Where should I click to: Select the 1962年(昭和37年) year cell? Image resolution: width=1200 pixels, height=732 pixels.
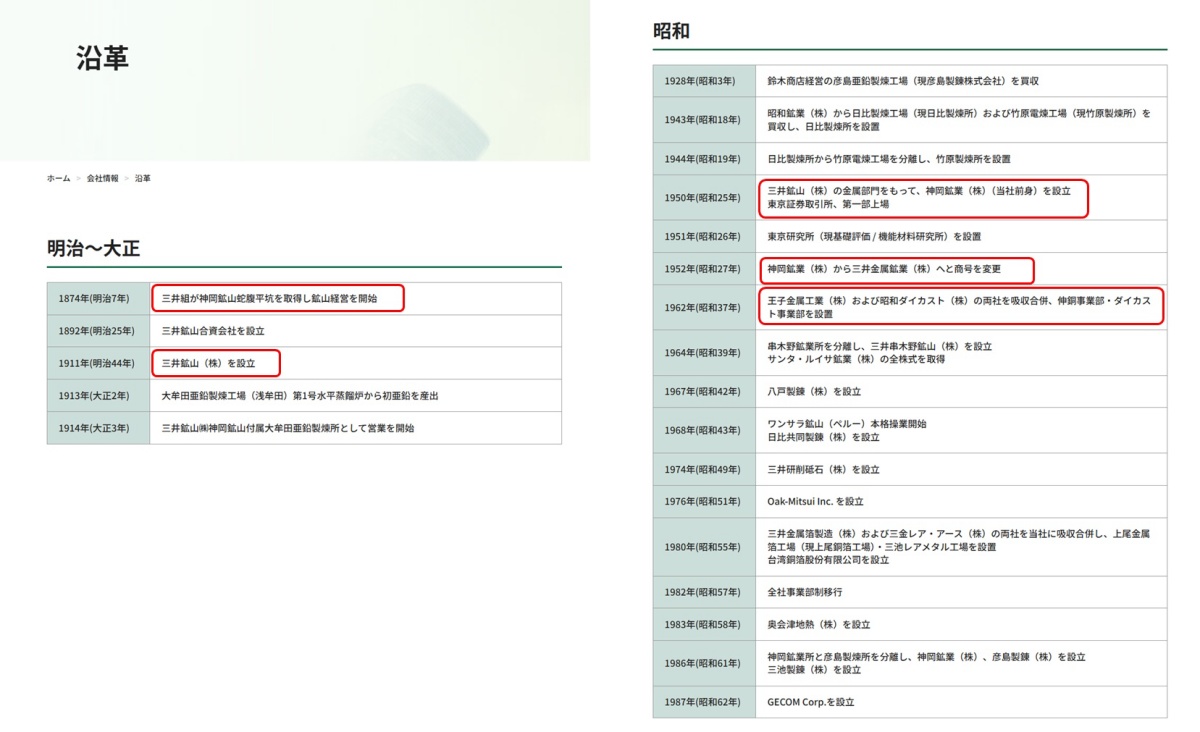point(704,308)
